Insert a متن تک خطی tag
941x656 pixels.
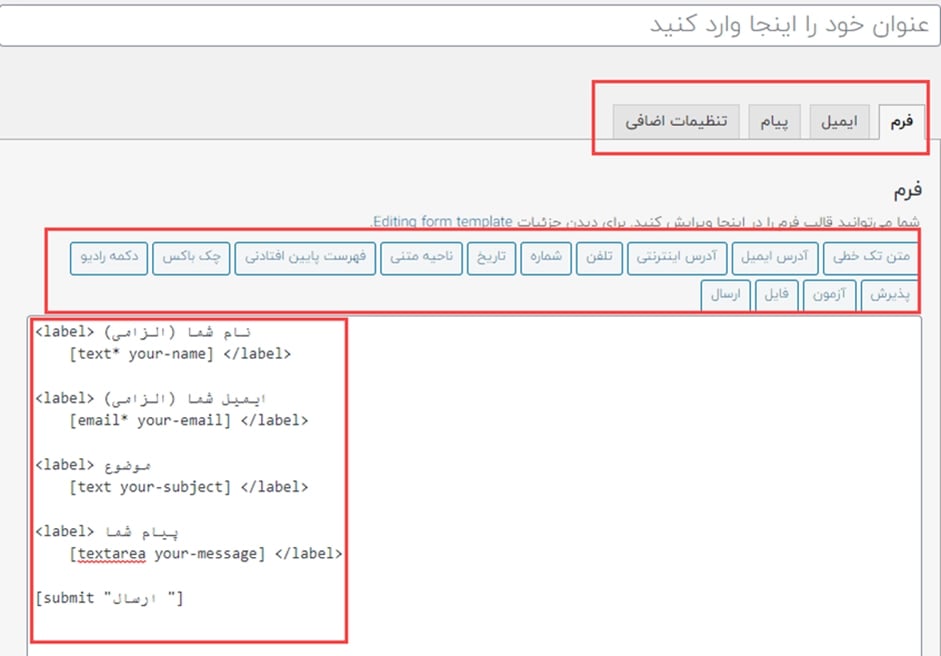coord(871,258)
